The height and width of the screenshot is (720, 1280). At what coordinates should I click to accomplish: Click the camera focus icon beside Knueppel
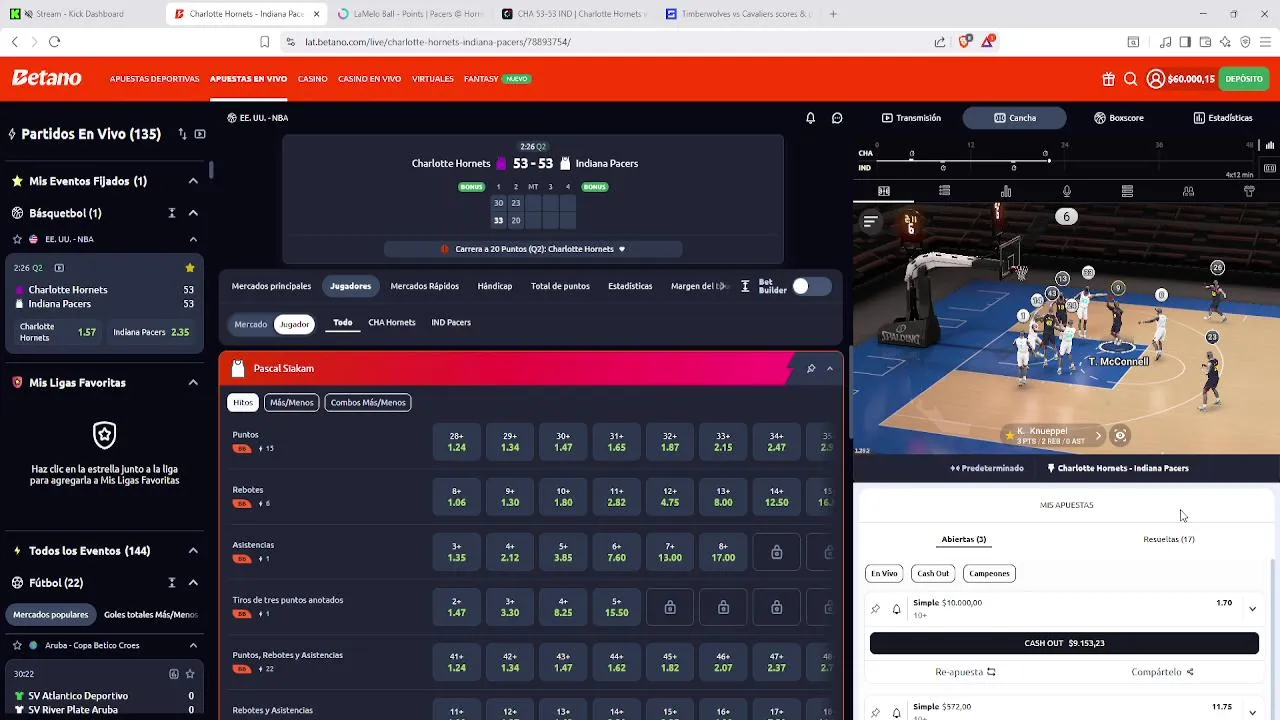coord(1120,435)
